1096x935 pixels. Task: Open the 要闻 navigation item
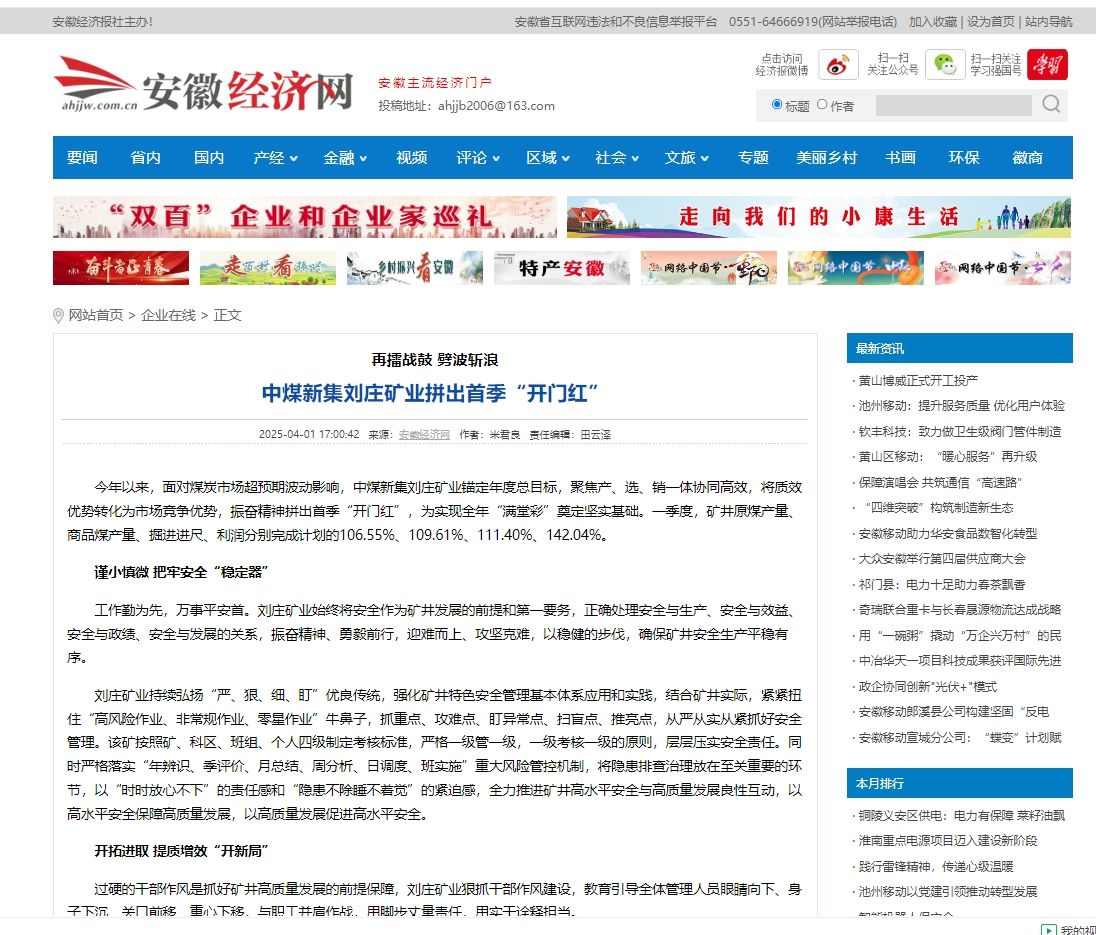pos(82,158)
